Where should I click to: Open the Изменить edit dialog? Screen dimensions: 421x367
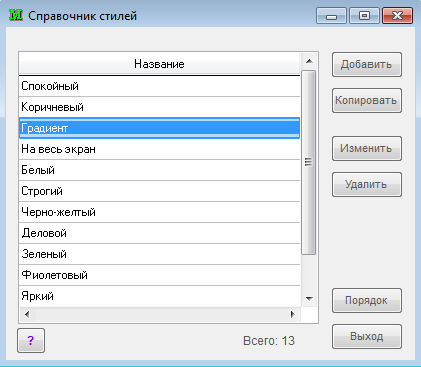pos(367,148)
